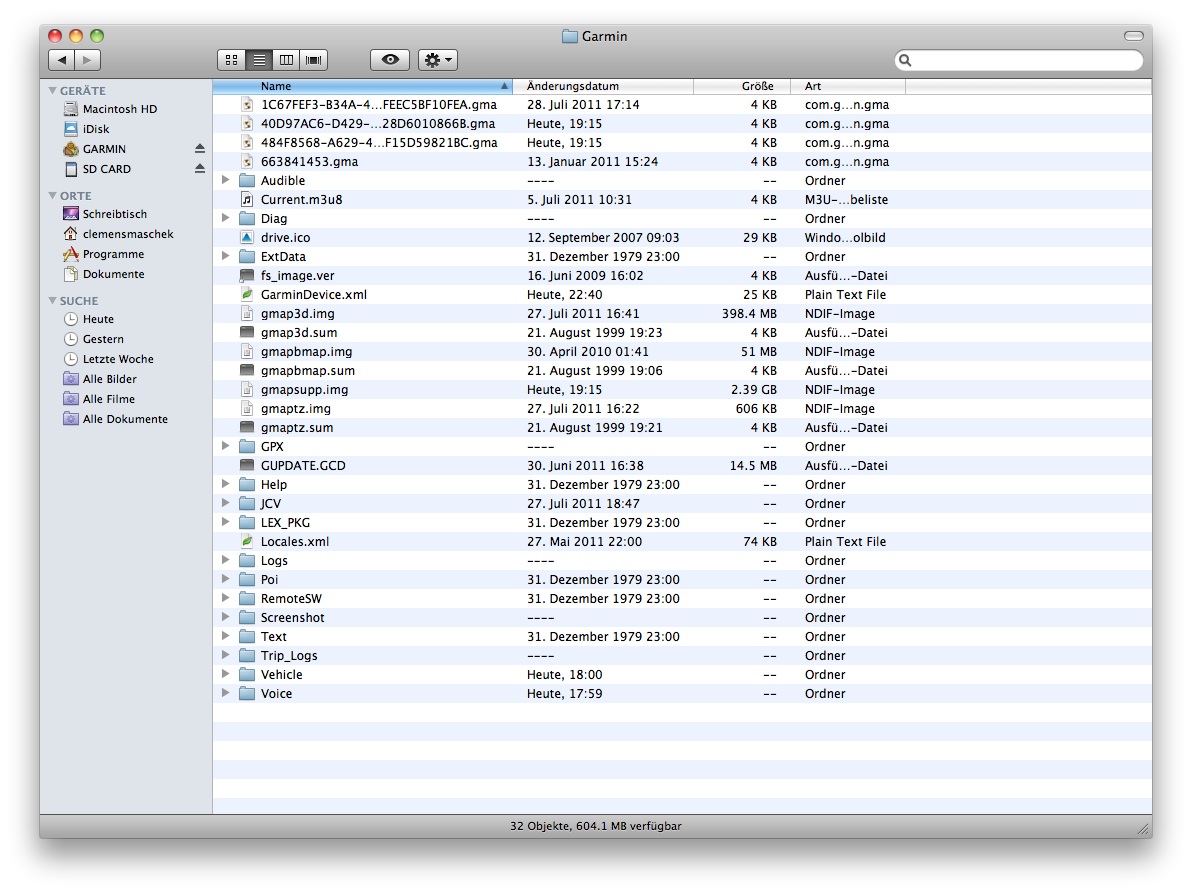Switch to list view

point(259,60)
